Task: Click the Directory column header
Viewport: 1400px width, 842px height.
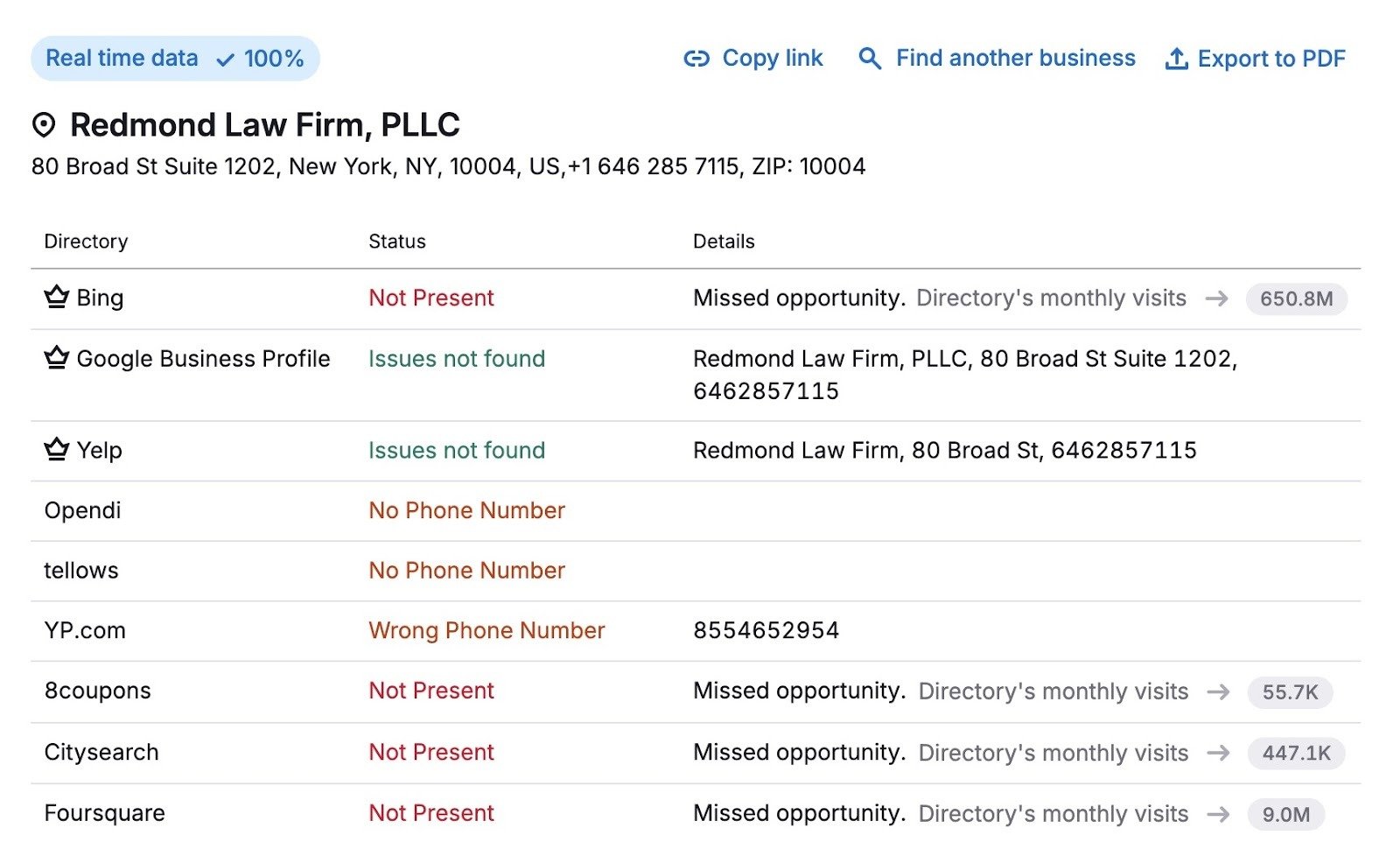Action: point(85,241)
